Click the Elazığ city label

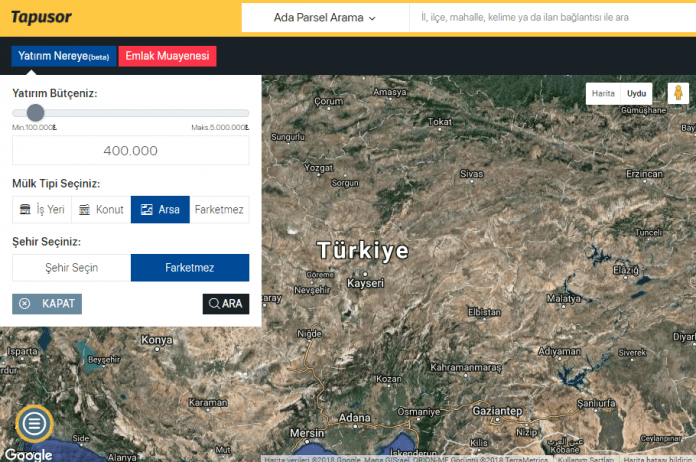[626, 270]
